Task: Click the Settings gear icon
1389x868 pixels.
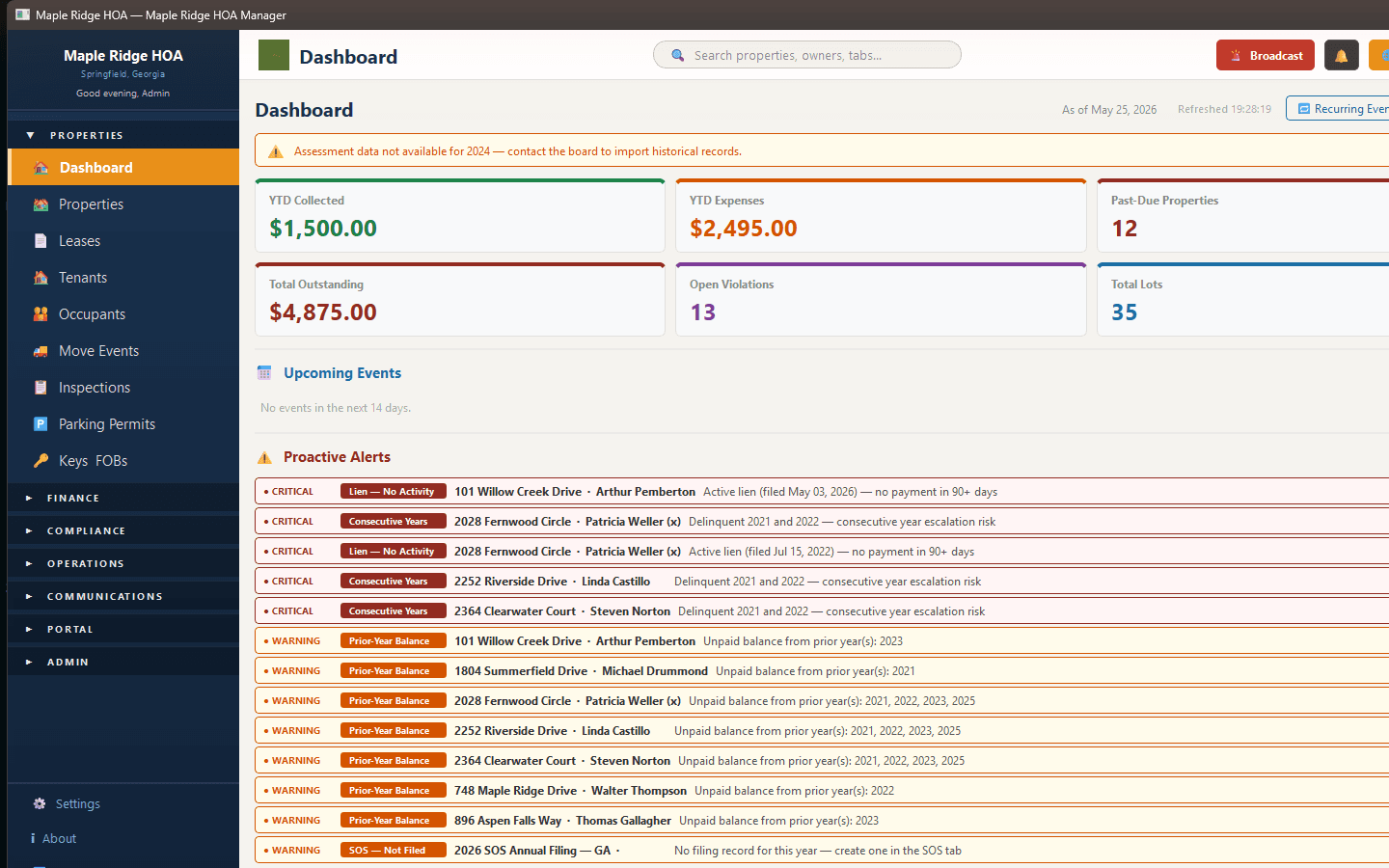Action: [x=40, y=803]
